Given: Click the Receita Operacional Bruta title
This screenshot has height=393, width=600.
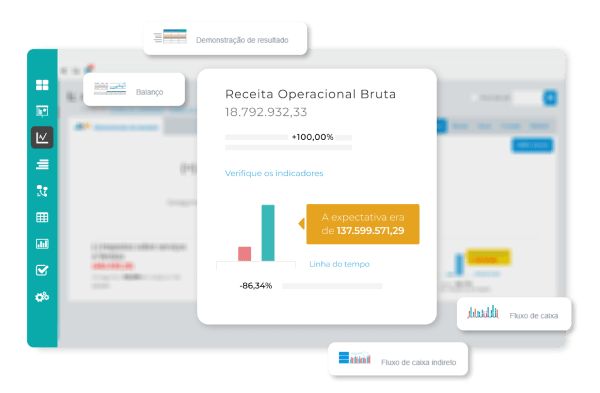Looking at the screenshot, I should pyautogui.click(x=310, y=94).
